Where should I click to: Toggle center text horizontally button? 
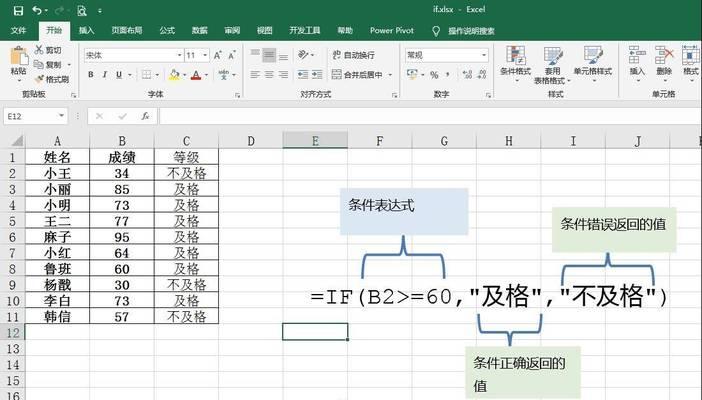click(x=269, y=75)
